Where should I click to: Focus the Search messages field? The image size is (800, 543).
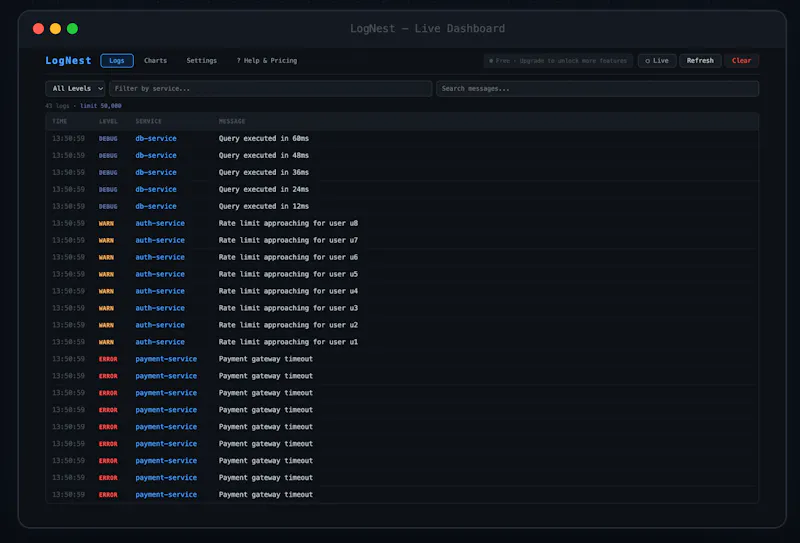point(597,88)
